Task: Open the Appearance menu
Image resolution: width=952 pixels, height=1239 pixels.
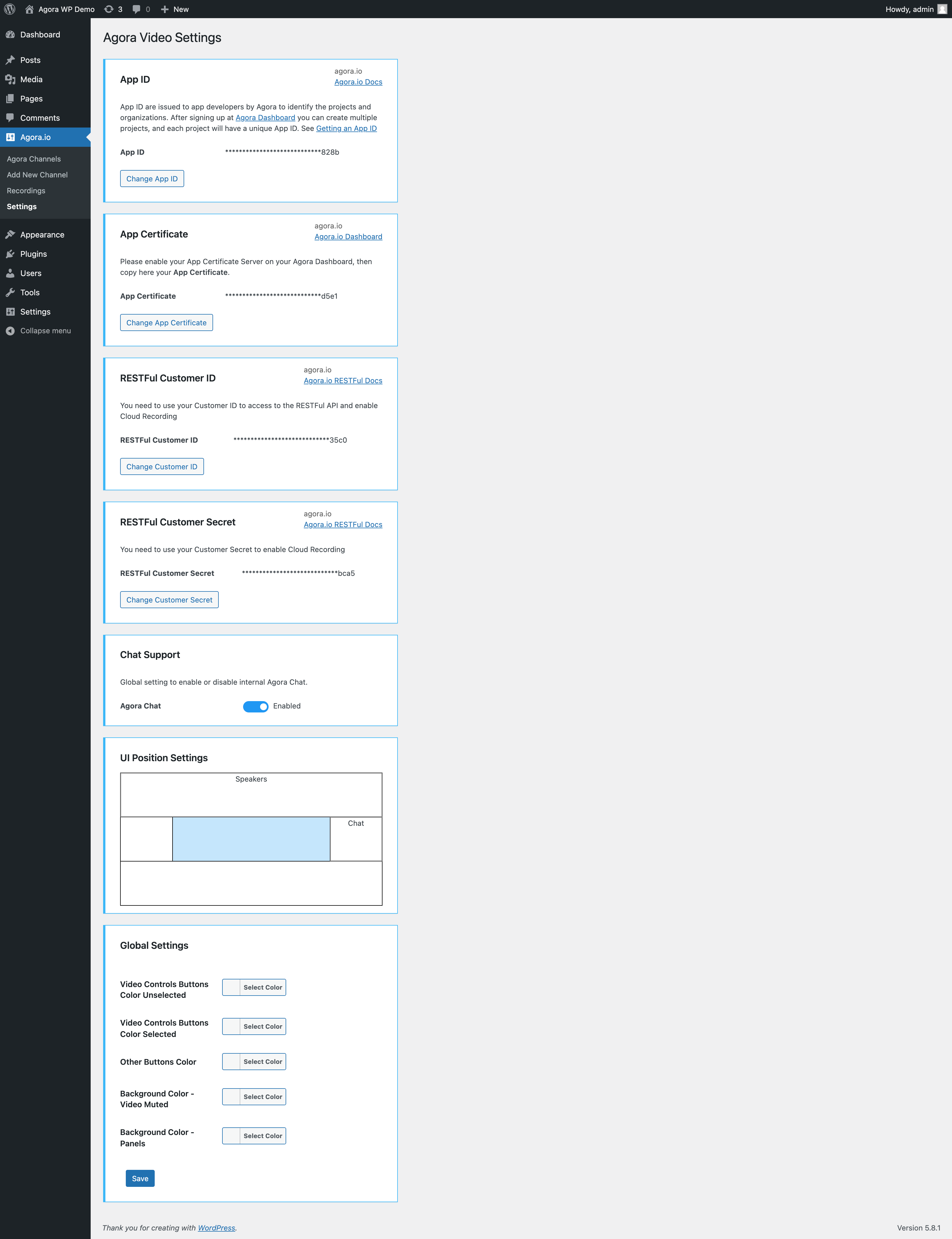Action: tap(45, 235)
